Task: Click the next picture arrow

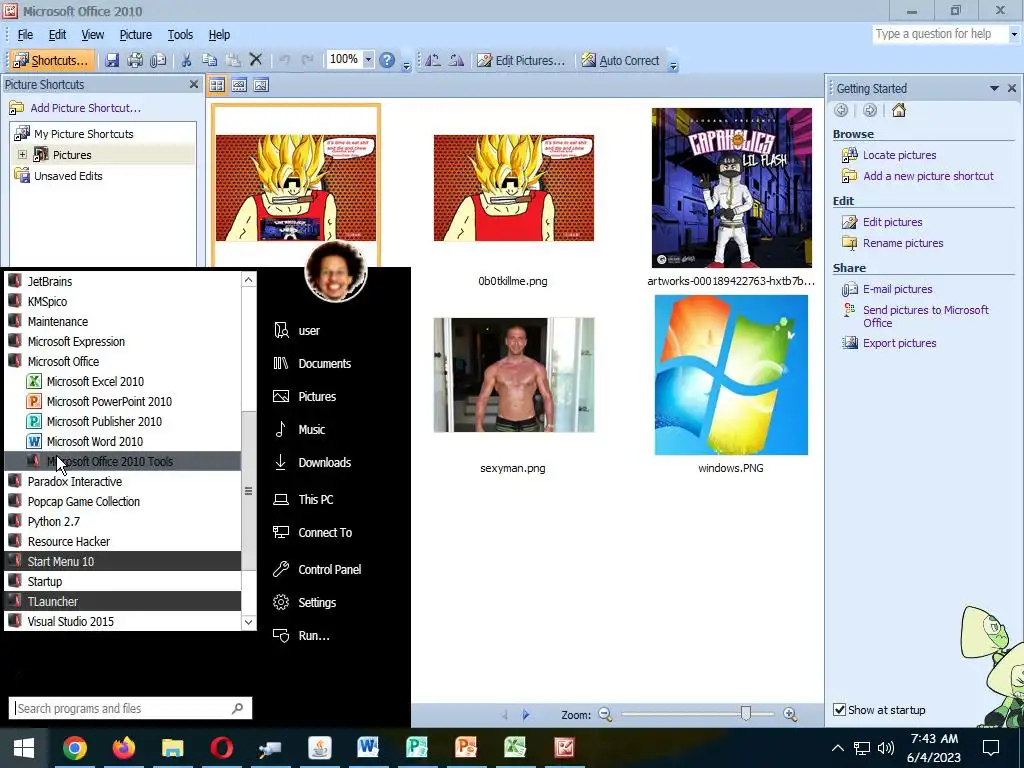Action: [x=526, y=714]
